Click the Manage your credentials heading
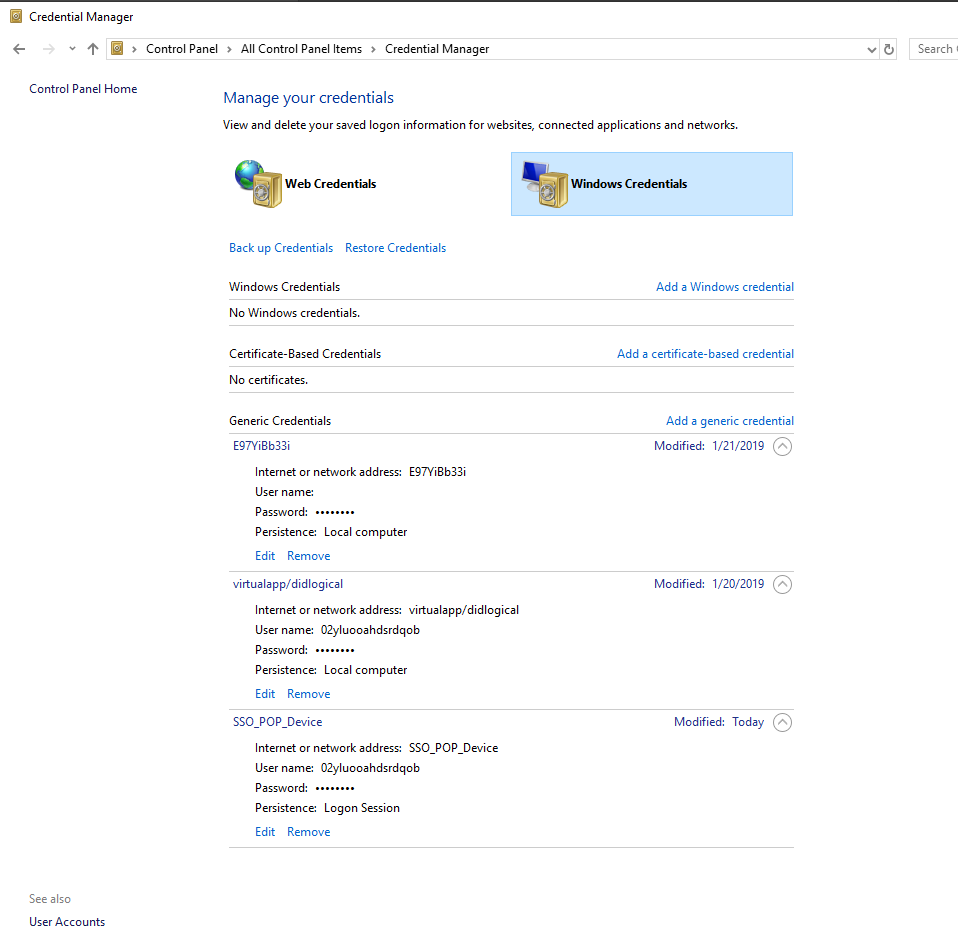Image resolution: width=958 pixels, height=931 pixels. pos(309,98)
